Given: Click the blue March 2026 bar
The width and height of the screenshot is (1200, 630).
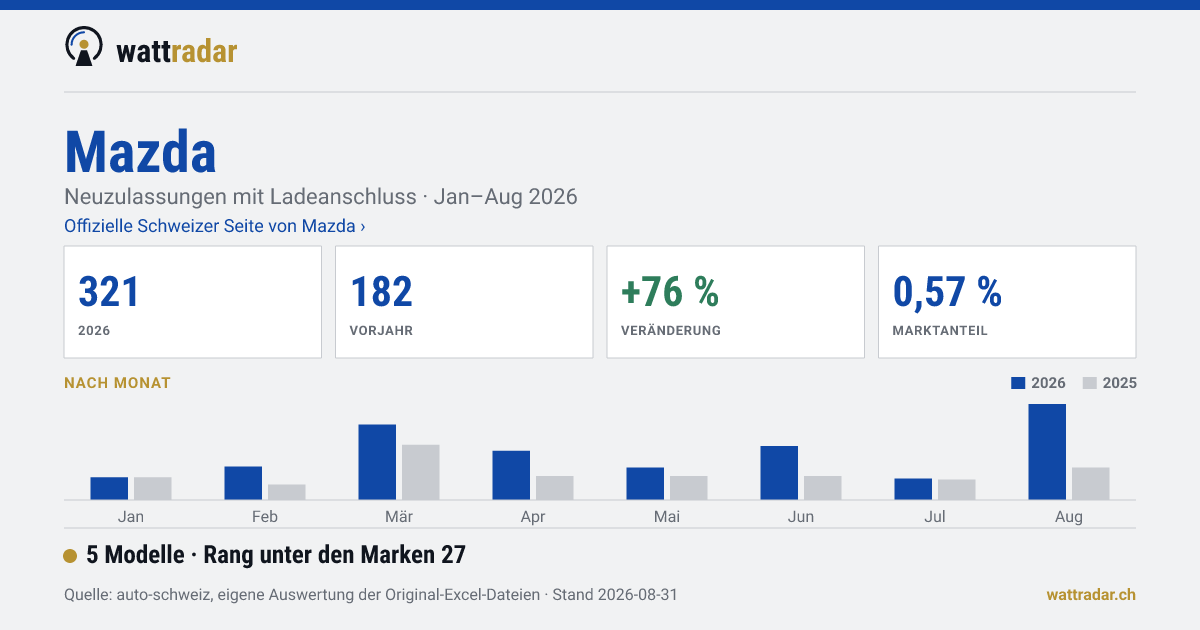Looking at the screenshot, I should pos(377,462).
